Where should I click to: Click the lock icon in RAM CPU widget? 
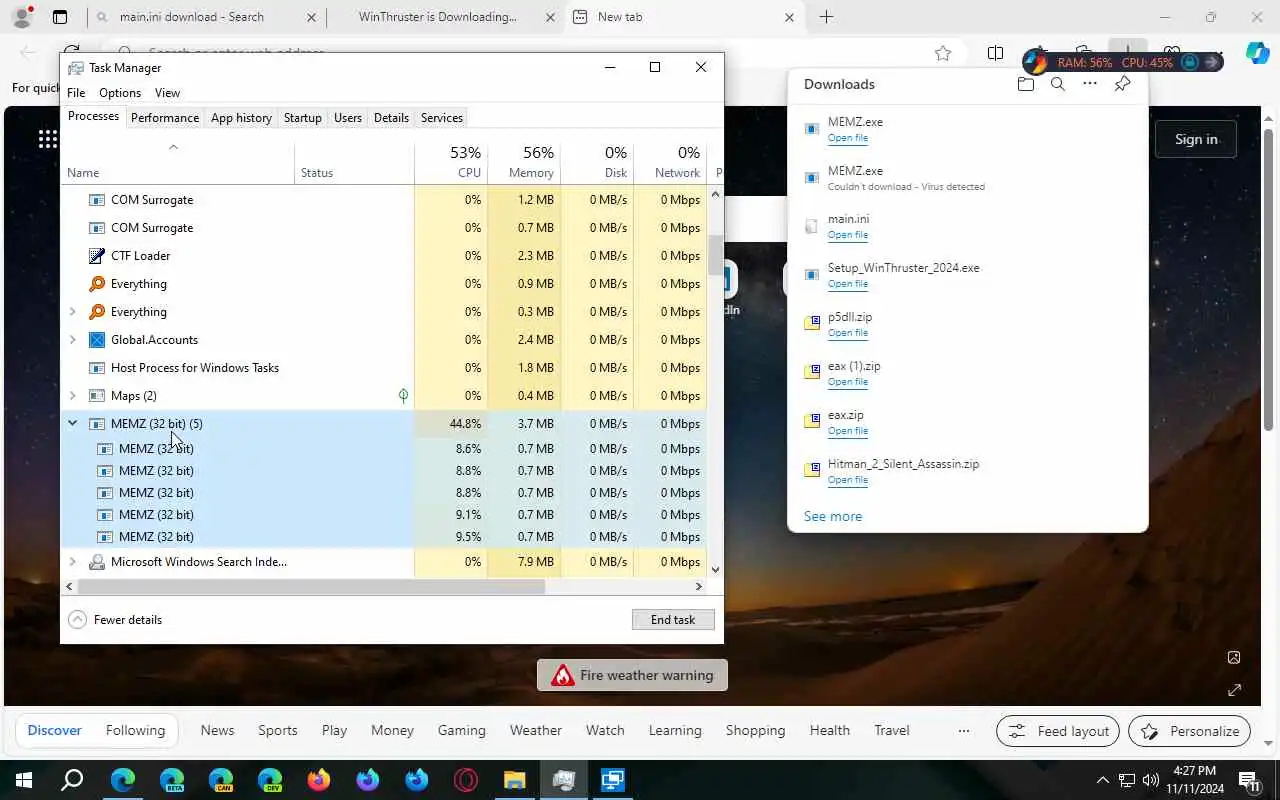tap(1189, 62)
